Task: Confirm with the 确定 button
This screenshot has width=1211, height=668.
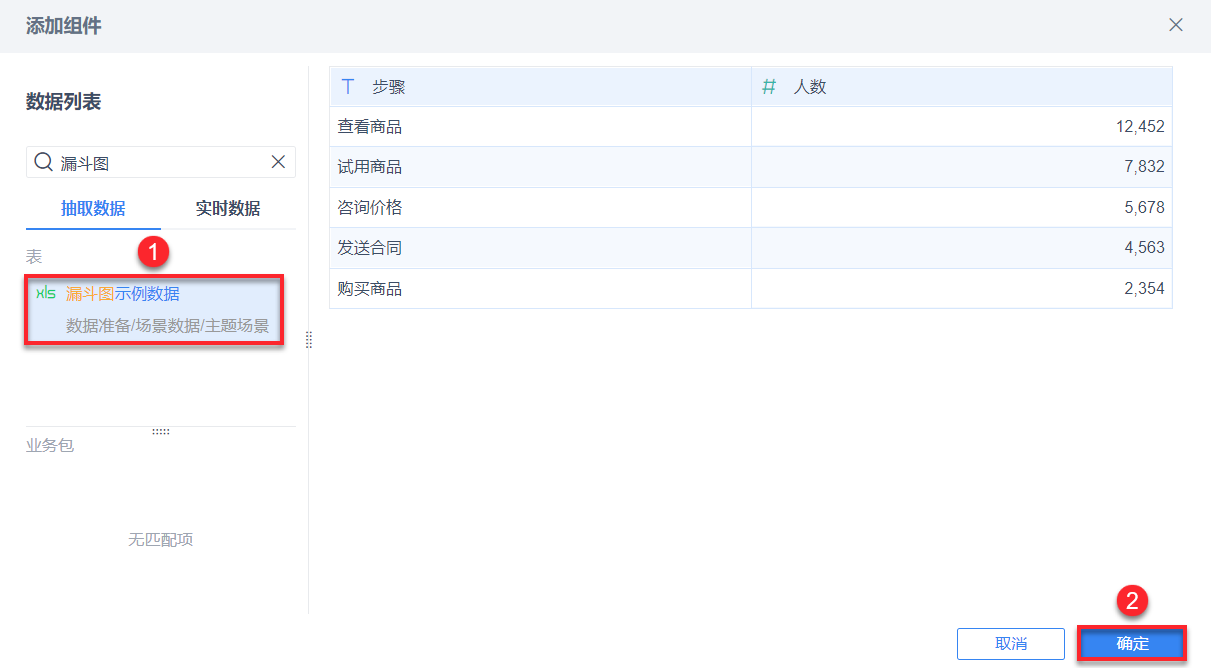Action: coord(1132,644)
